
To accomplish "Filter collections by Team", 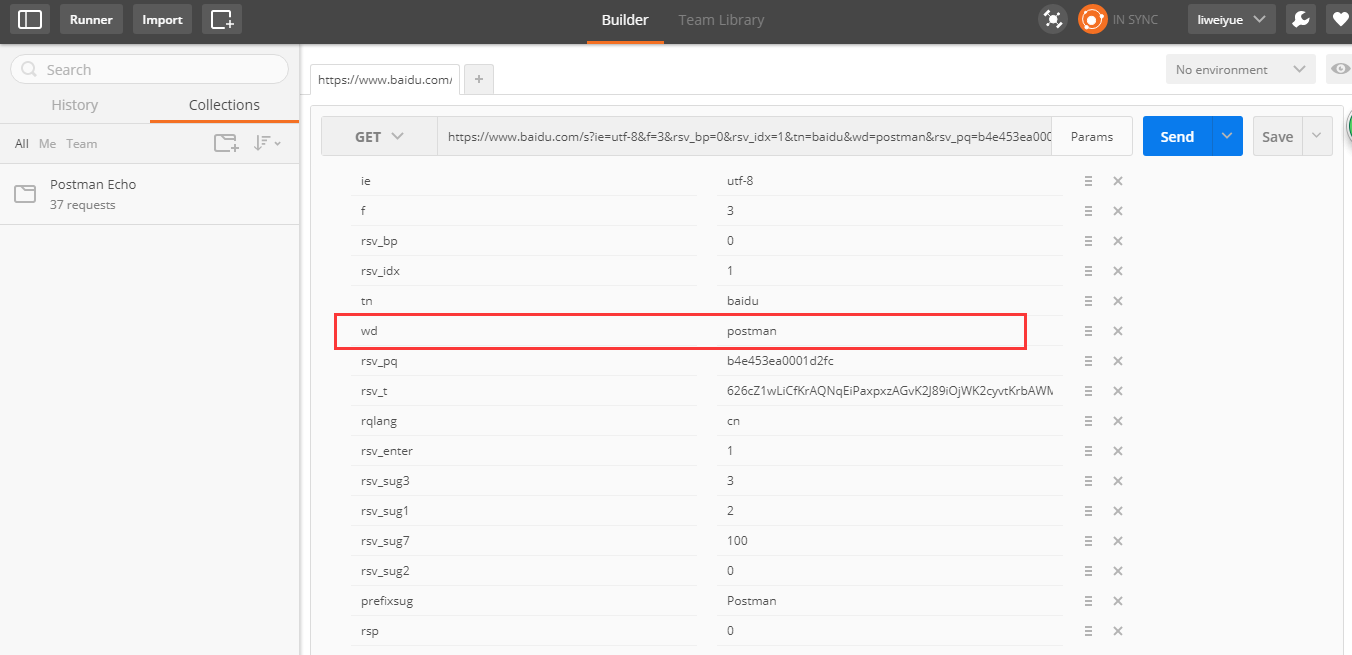I will pos(82,144).
